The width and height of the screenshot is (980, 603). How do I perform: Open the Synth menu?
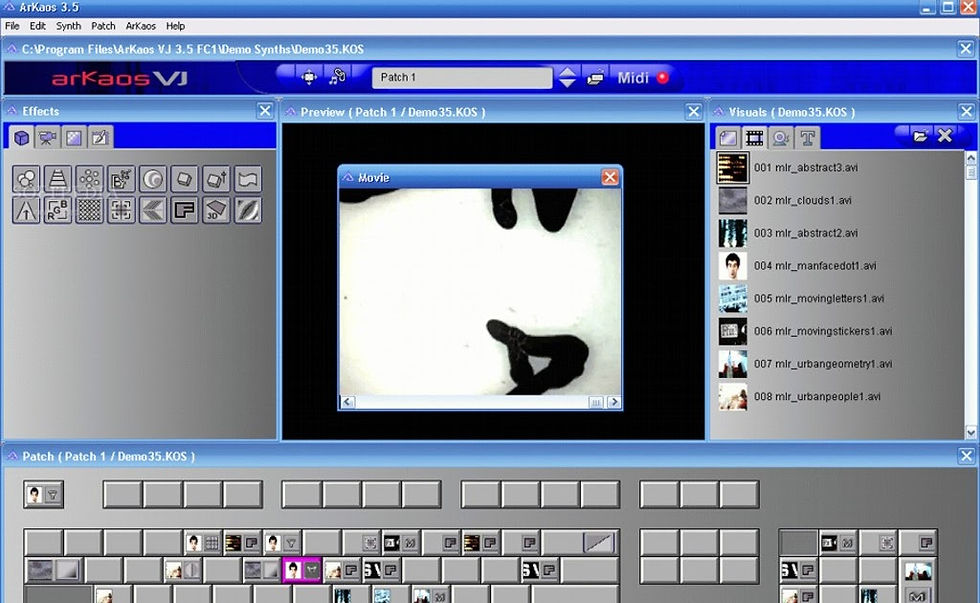click(68, 26)
